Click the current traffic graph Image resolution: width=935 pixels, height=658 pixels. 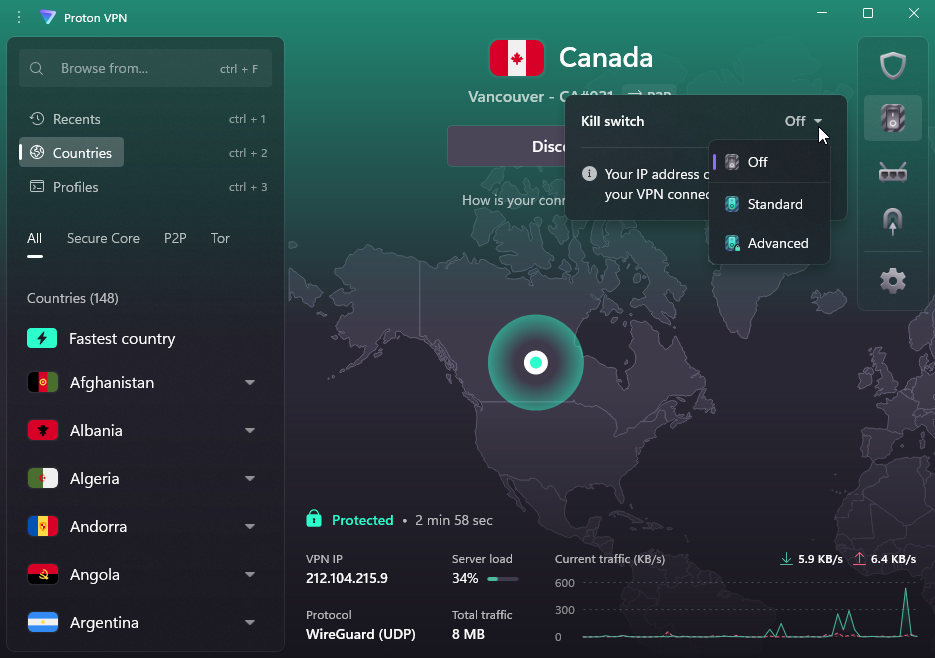coord(750,610)
